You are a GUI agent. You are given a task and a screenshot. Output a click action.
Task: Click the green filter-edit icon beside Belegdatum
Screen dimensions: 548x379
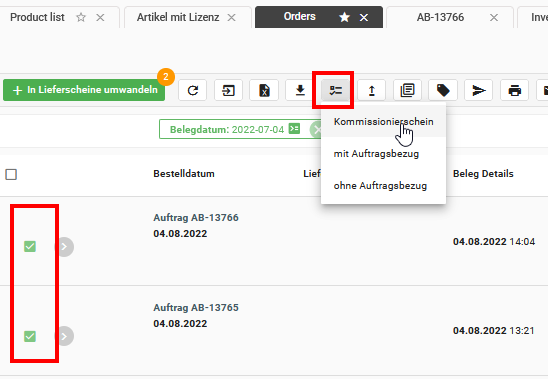coord(294,129)
